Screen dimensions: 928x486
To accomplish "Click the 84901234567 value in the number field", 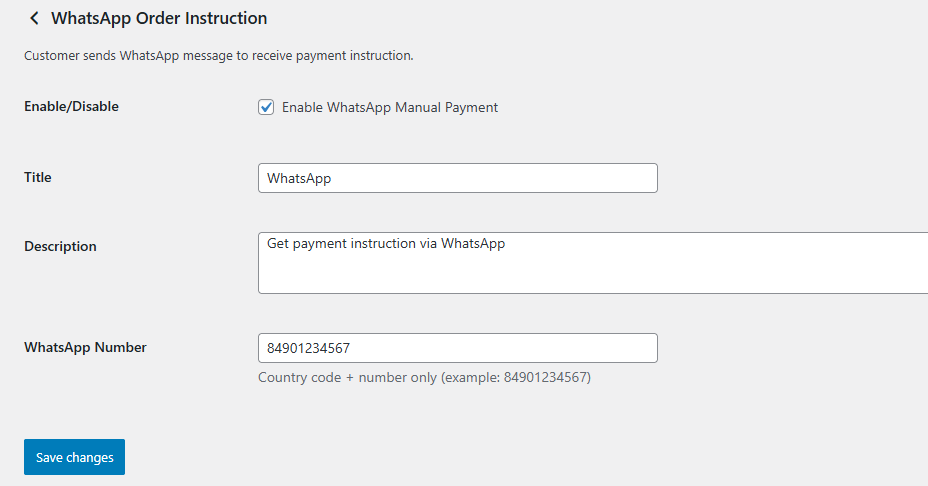I will [x=309, y=348].
